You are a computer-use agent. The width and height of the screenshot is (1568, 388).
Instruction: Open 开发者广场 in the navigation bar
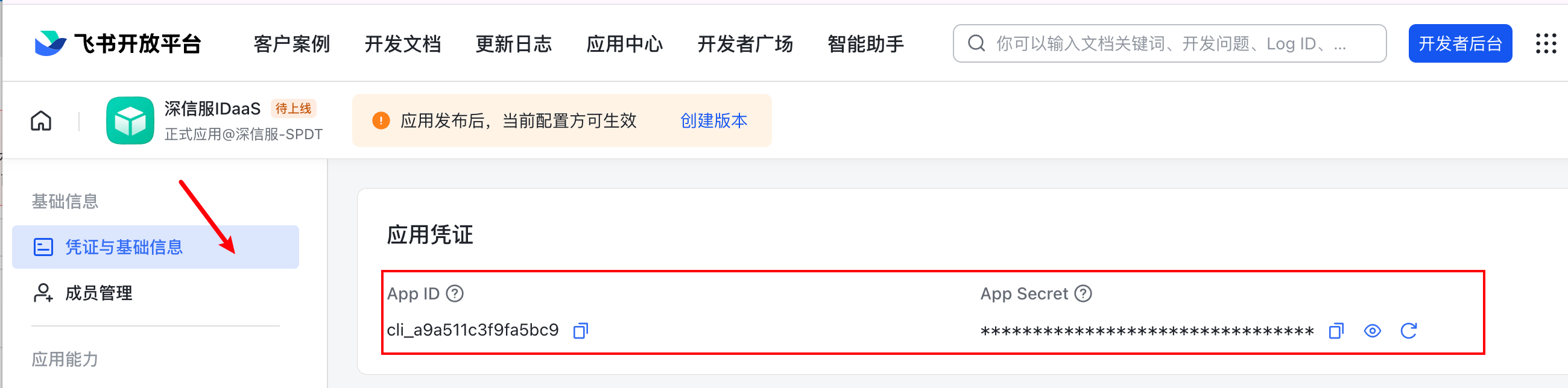coord(745,44)
